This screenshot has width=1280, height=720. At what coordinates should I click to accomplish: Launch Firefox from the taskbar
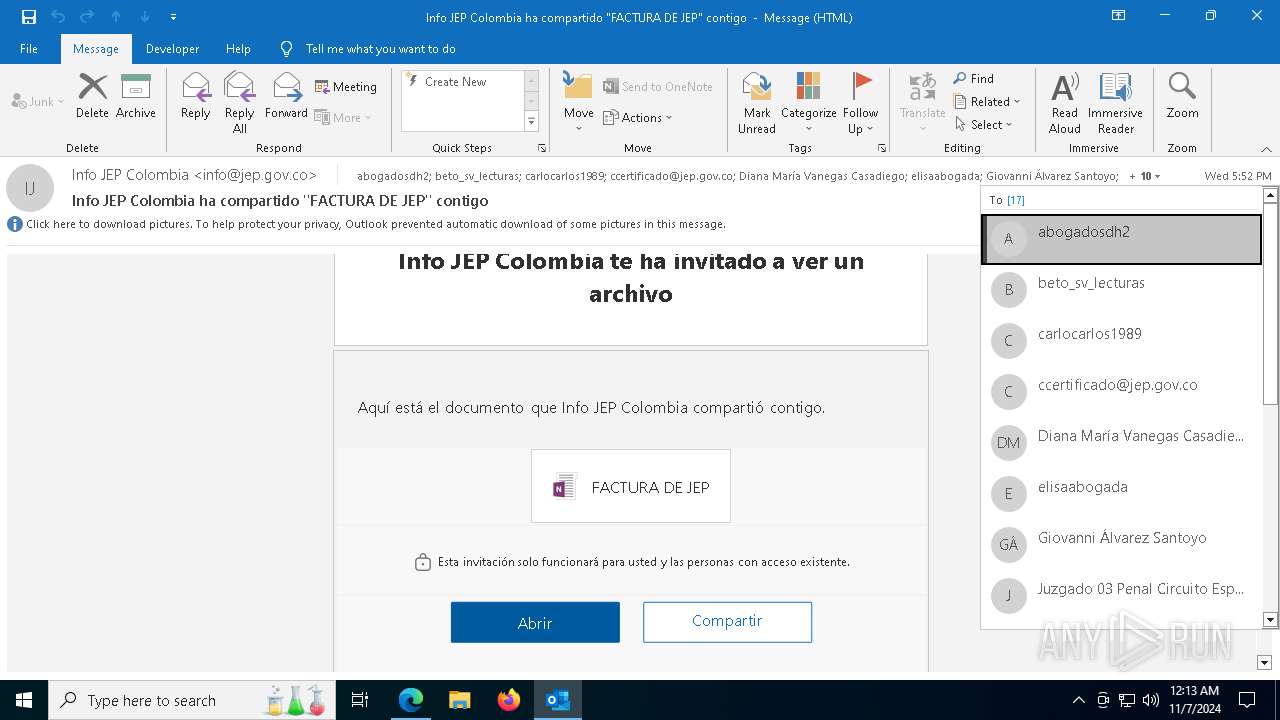(x=509, y=700)
